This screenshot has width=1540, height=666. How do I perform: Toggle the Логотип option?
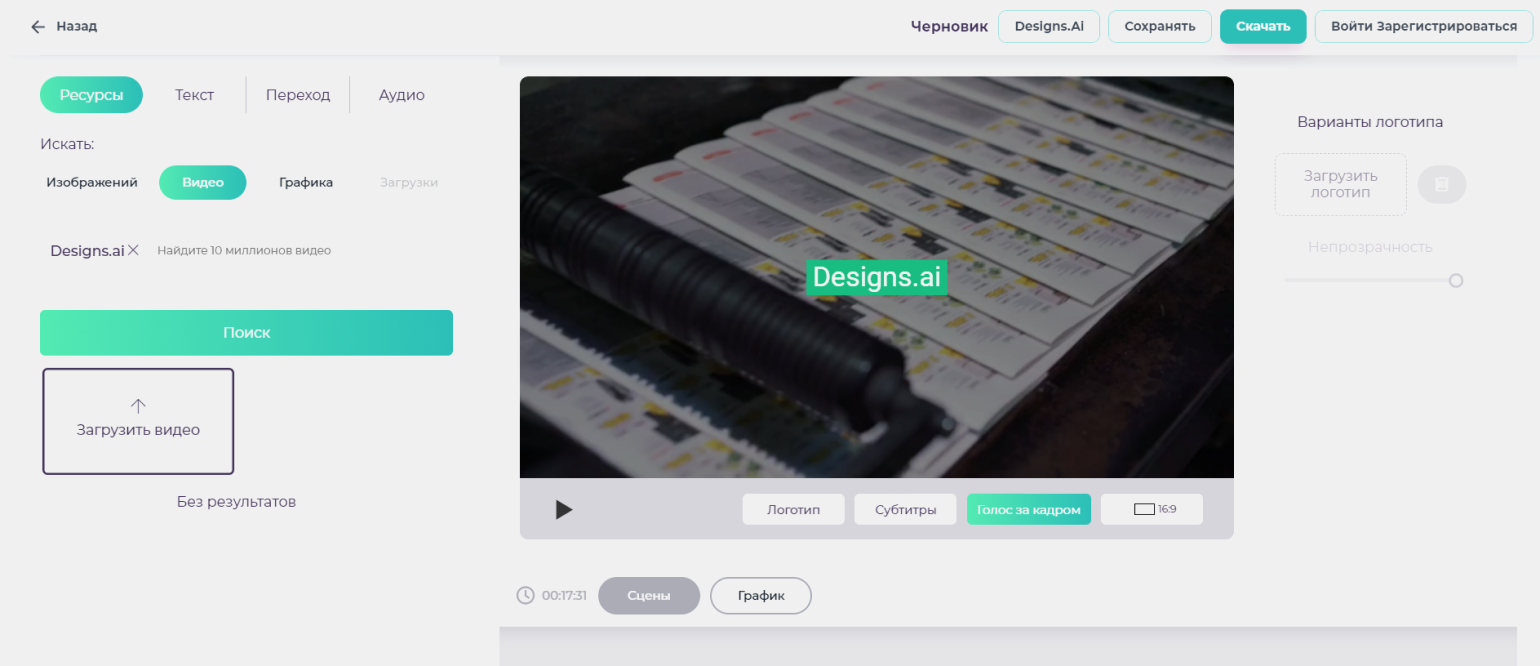pos(793,509)
